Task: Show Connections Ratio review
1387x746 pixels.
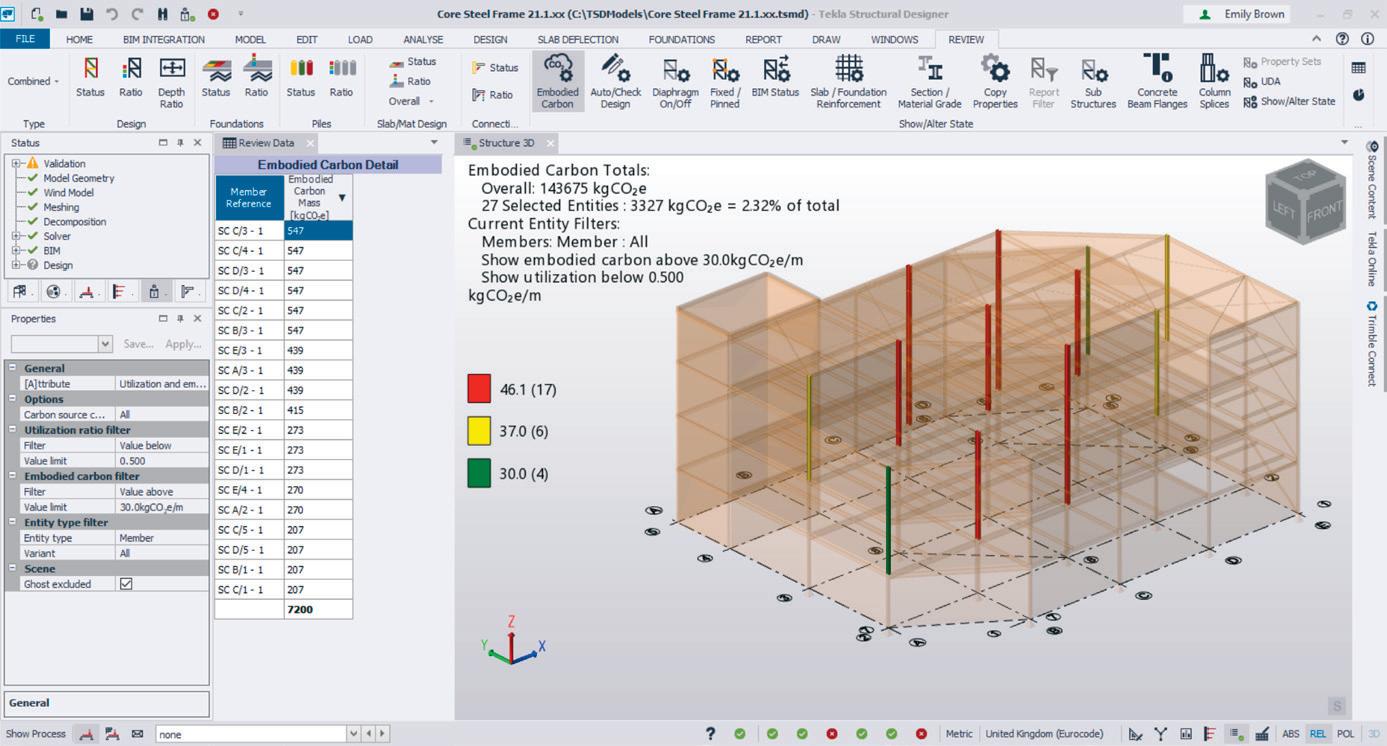Action: coord(492,95)
